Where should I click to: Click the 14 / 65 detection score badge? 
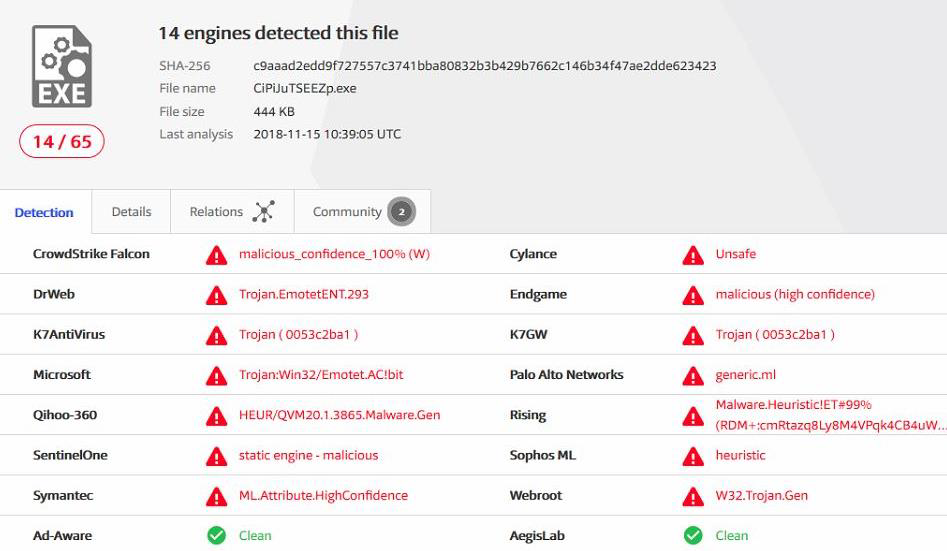[62, 142]
